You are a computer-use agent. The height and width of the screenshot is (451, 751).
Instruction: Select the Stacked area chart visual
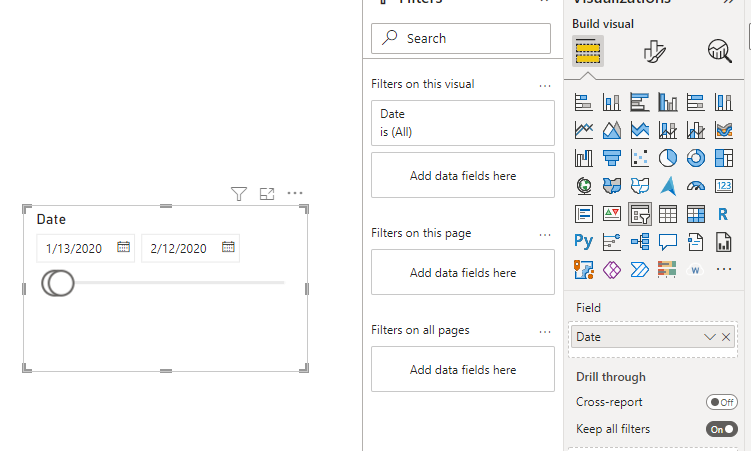639,130
